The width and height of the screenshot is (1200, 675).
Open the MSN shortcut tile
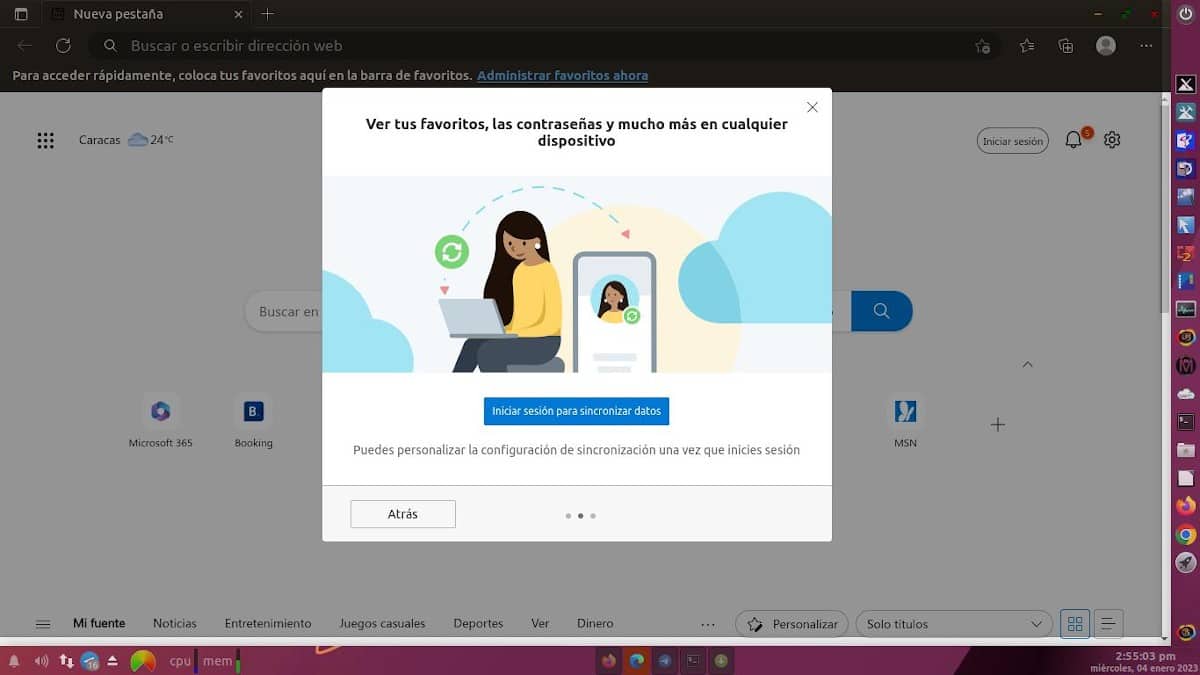(x=905, y=411)
